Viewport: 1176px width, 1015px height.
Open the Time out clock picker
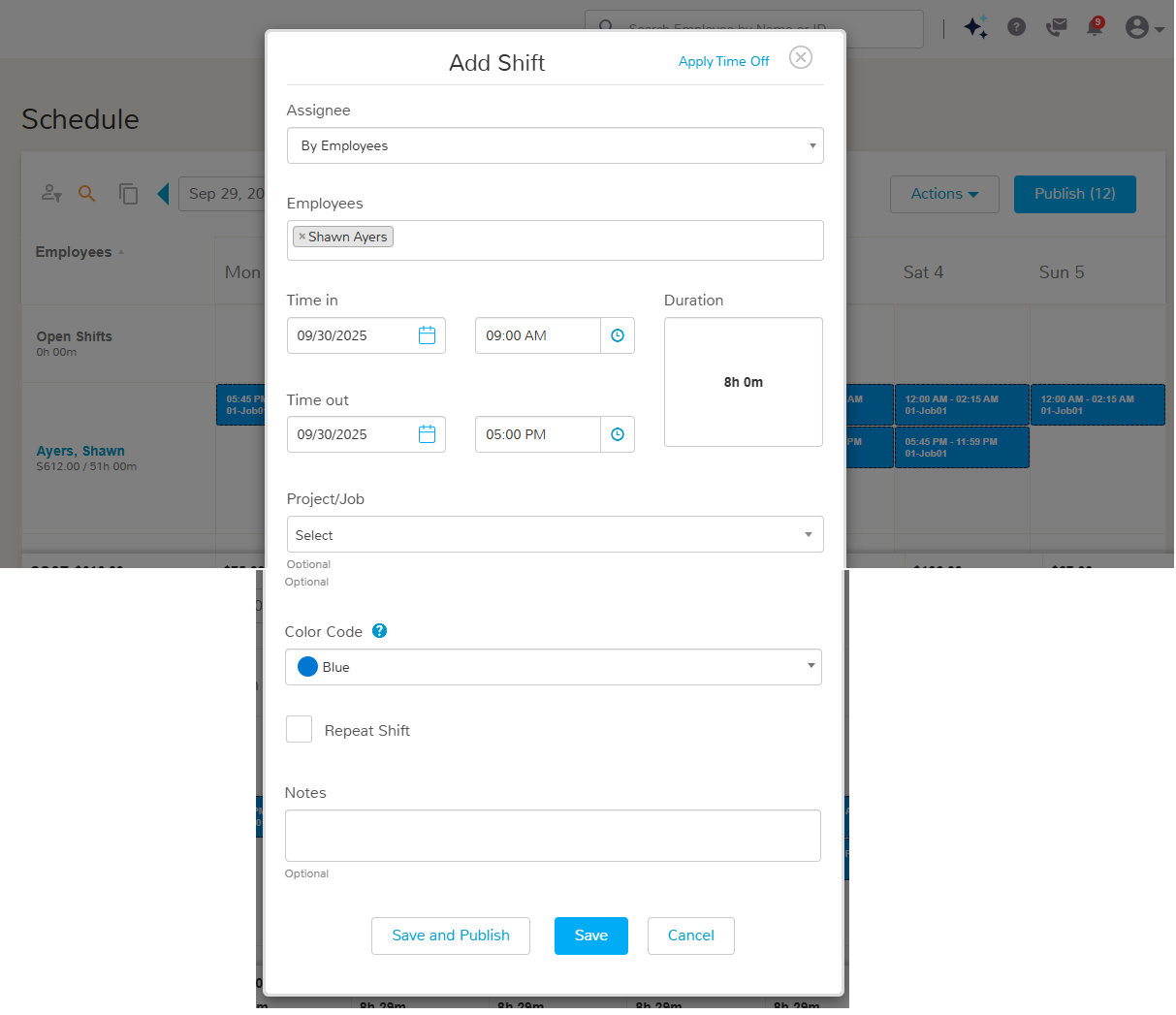click(618, 434)
